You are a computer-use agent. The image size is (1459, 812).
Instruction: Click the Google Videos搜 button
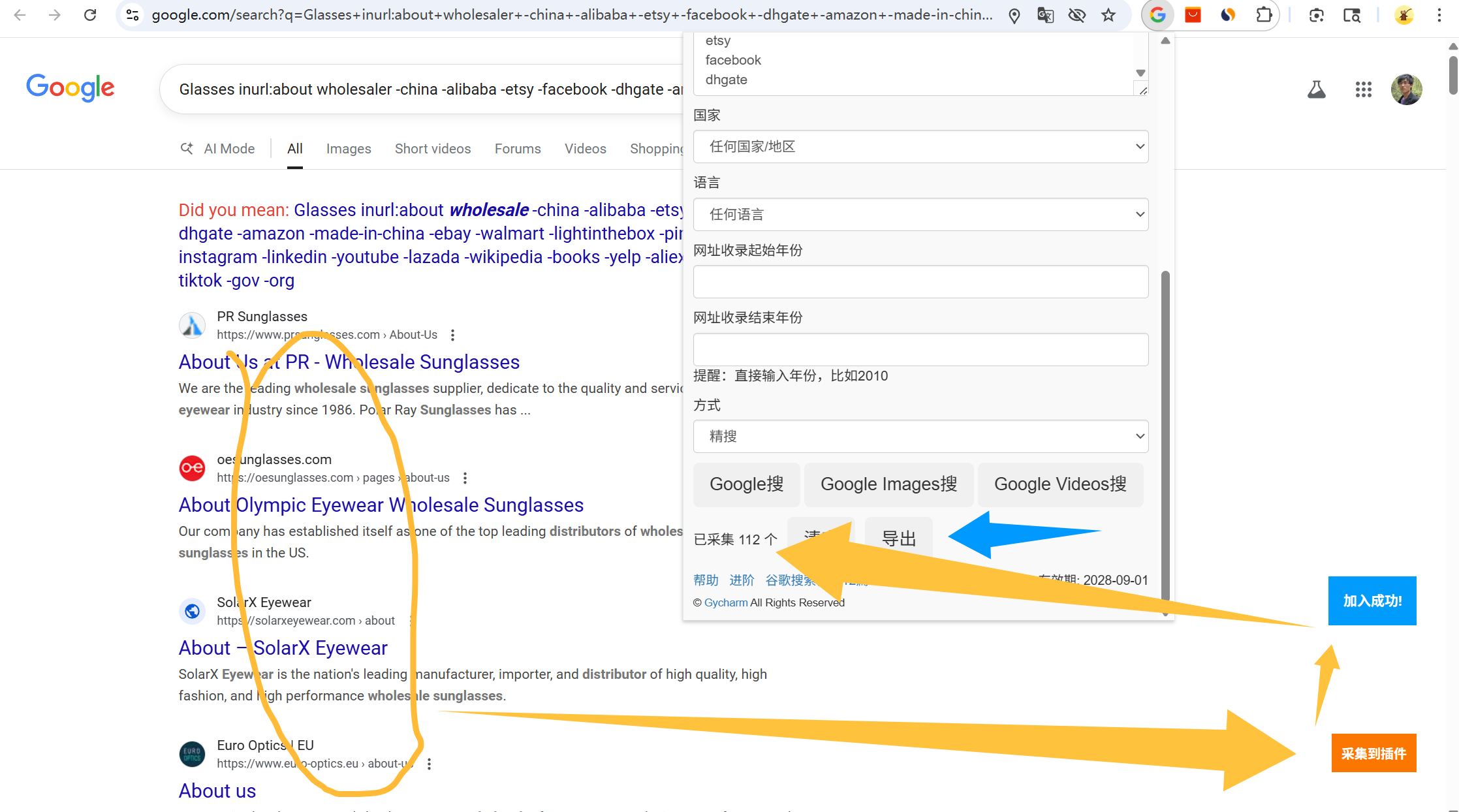pyautogui.click(x=1060, y=484)
